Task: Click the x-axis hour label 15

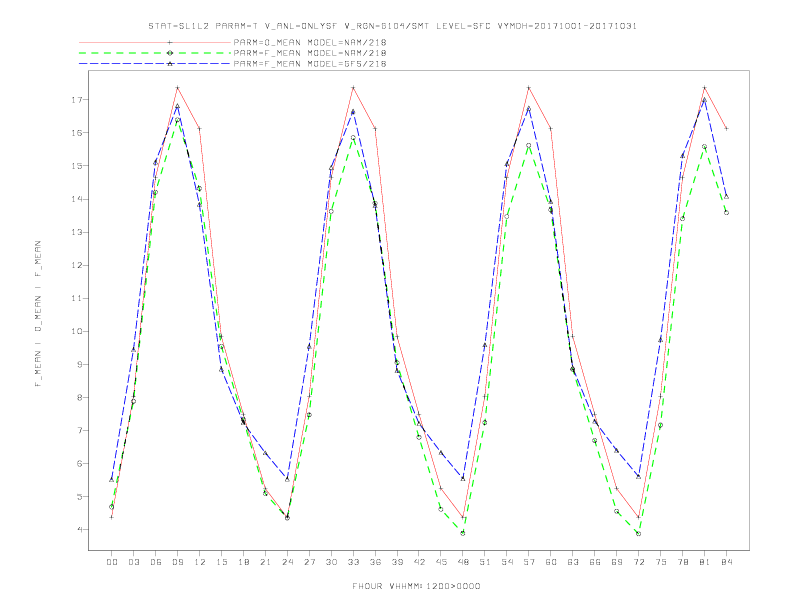Action: click(221, 562)
